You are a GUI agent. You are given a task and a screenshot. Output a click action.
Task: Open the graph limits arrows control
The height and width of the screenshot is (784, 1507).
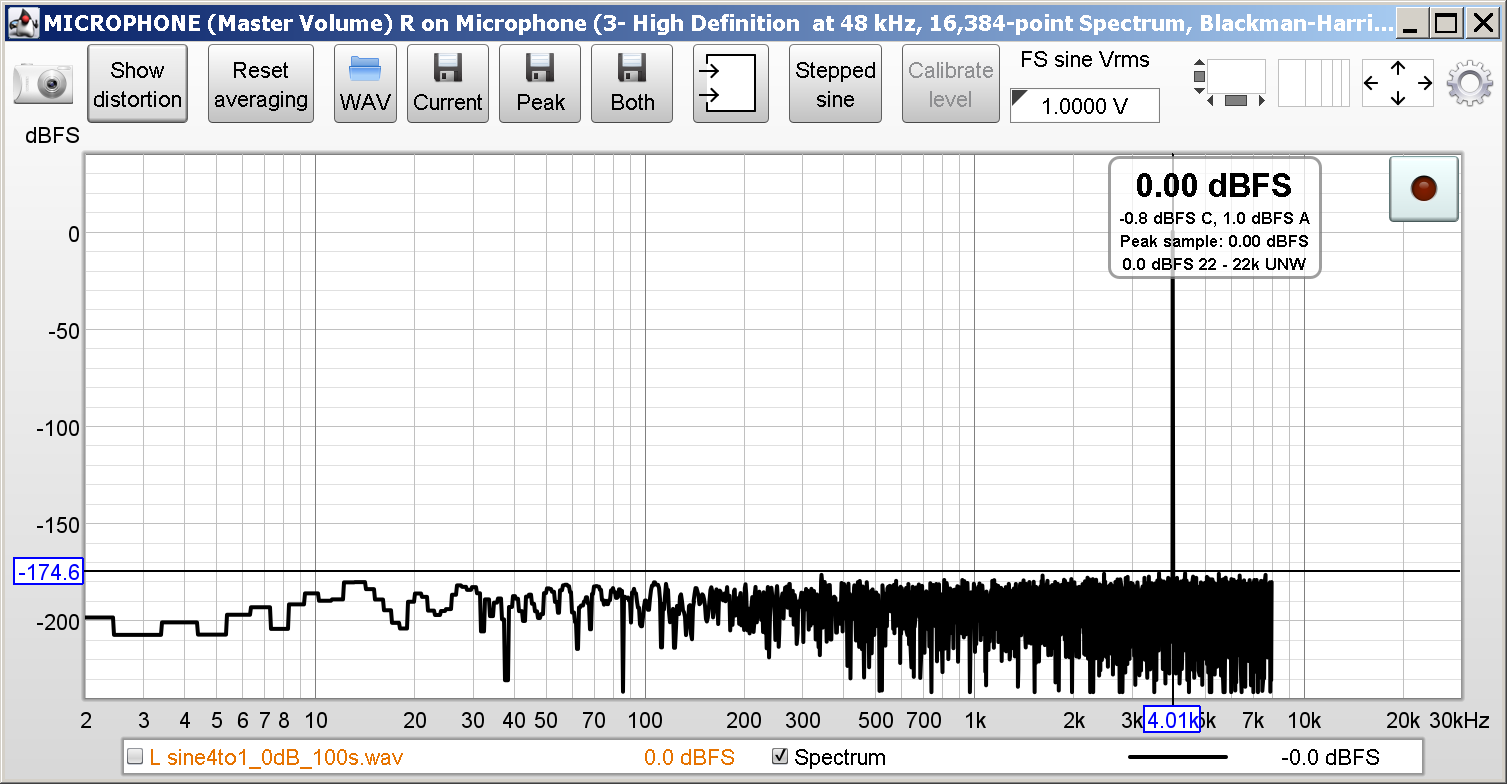pyautogui.click(x=1397, y=84)
